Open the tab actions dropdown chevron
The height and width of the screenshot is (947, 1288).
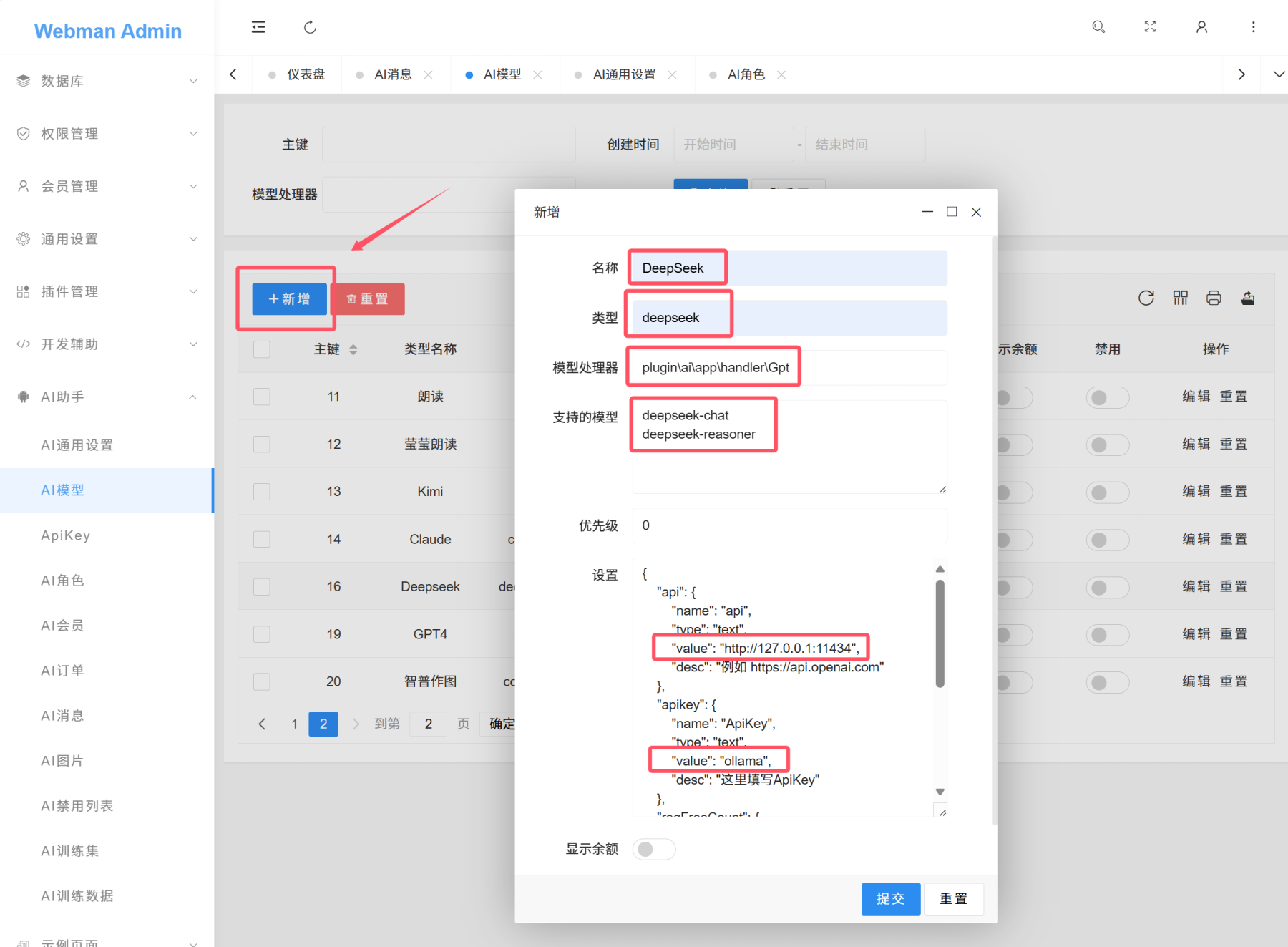[x=1279, y=74]
